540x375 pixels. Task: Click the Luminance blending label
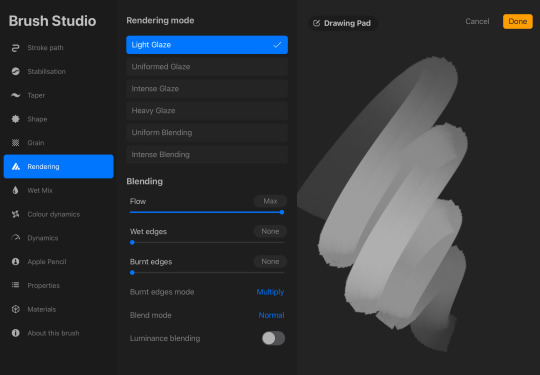(165, 338)
